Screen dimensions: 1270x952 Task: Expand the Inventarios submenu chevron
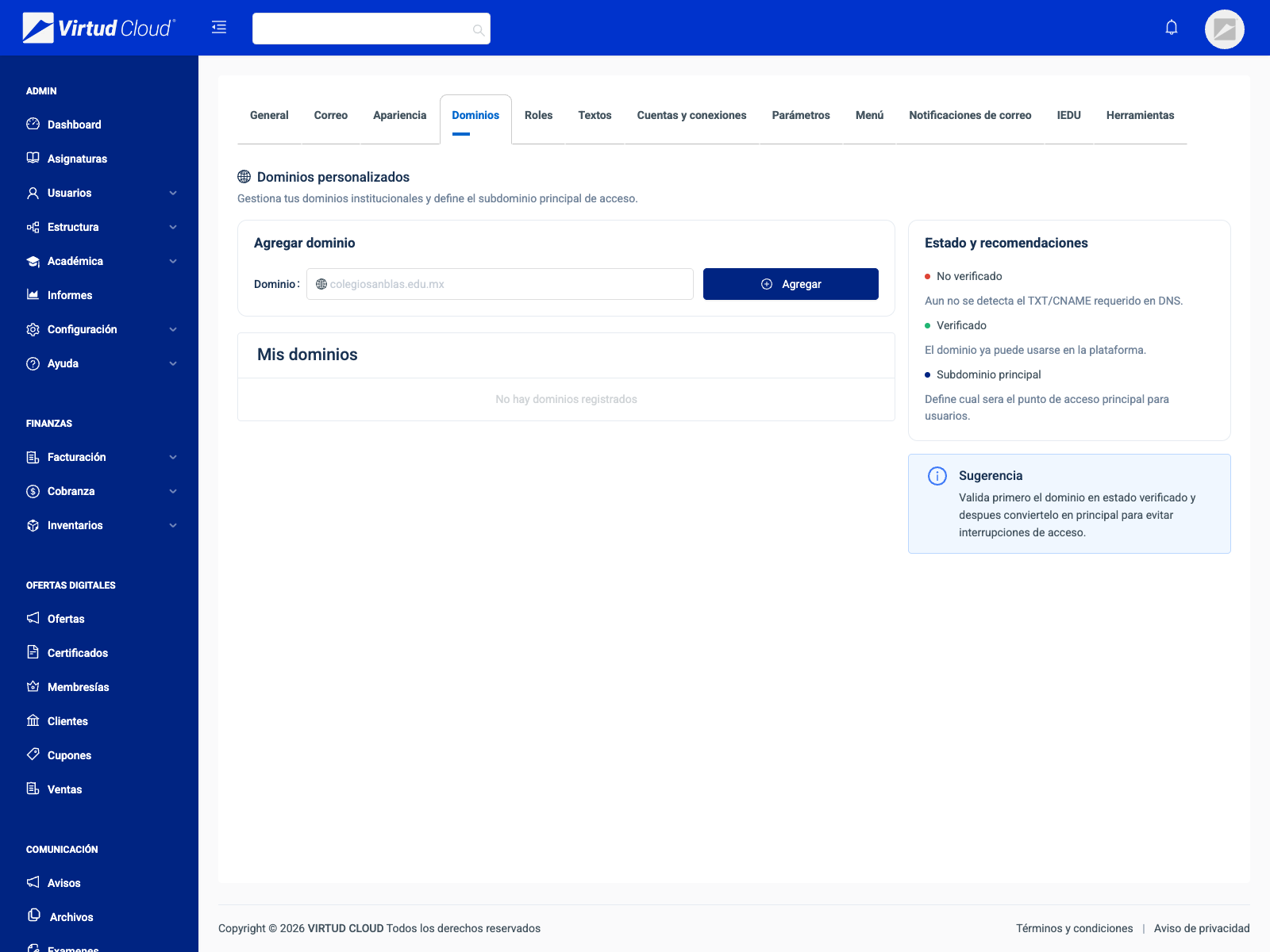(173, 525)
